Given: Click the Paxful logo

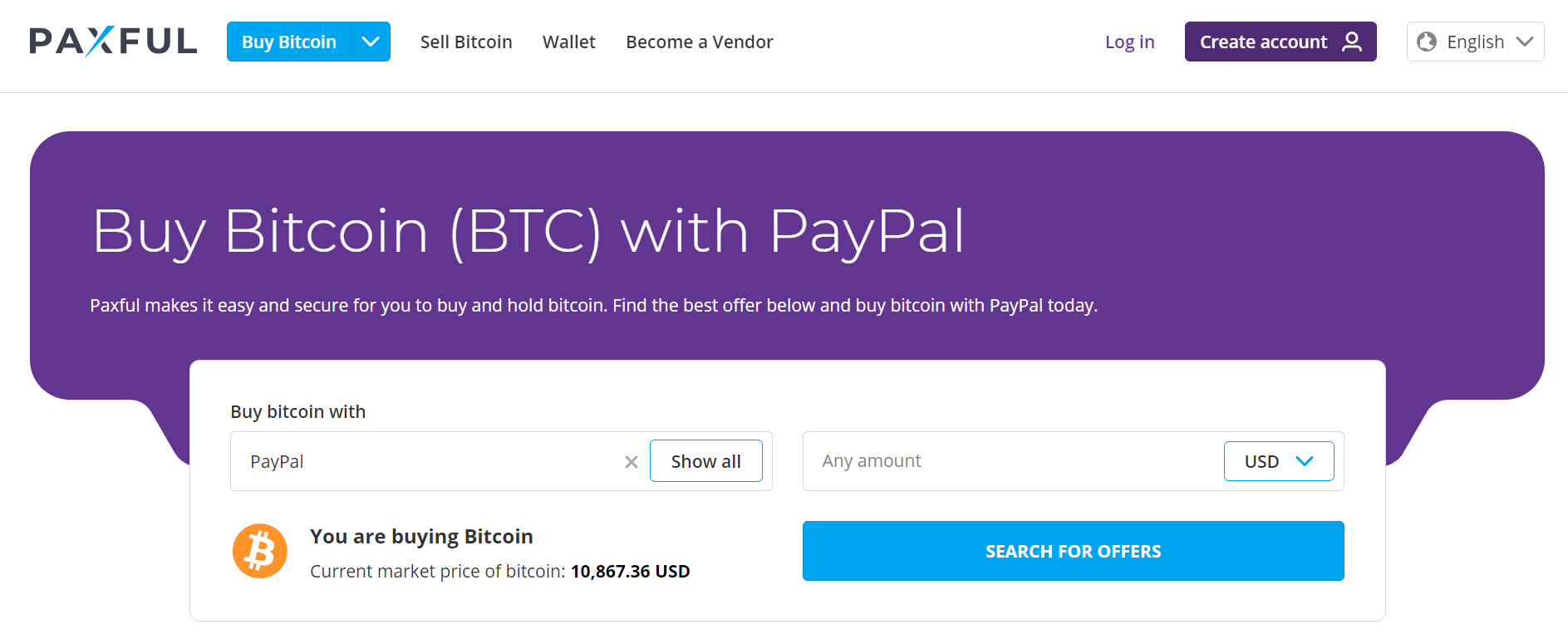Looking at the screenshot, I should [113, 41].
